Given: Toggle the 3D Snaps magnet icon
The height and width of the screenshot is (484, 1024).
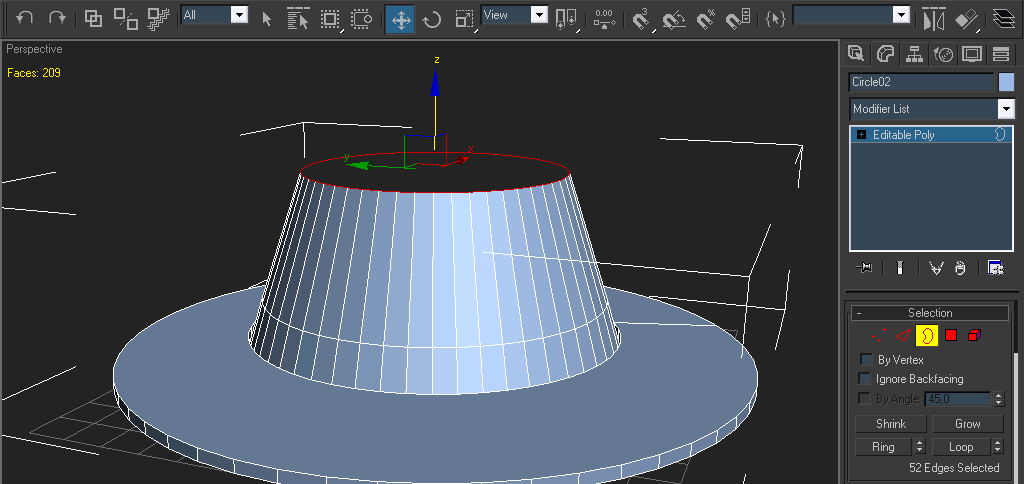Looking at the screenshot, I should pyautogui.click(x=642, y=18).
